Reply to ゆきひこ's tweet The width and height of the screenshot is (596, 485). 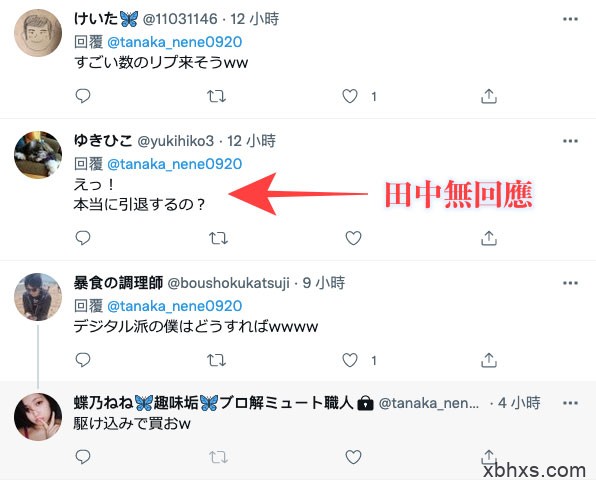point(83,238)
